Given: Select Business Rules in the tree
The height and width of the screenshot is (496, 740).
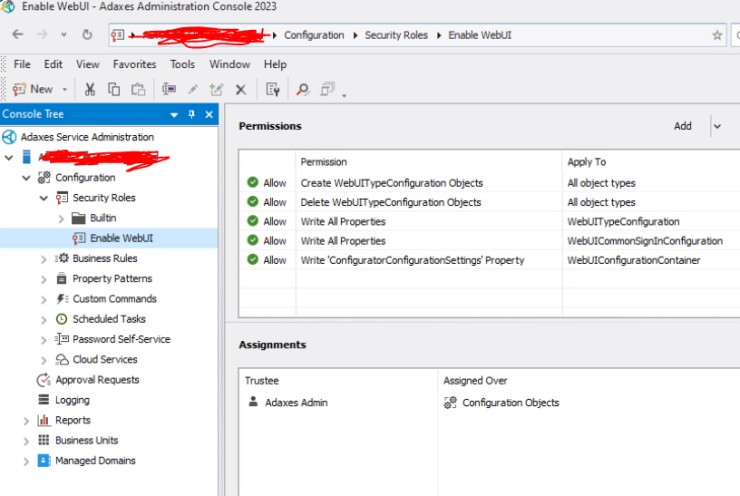Looking at the screenshot, I should point(105,259).
